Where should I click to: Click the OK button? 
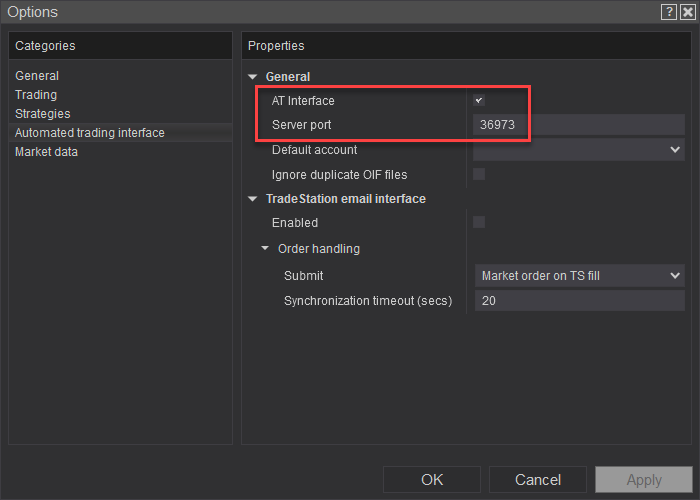(432, 480)
